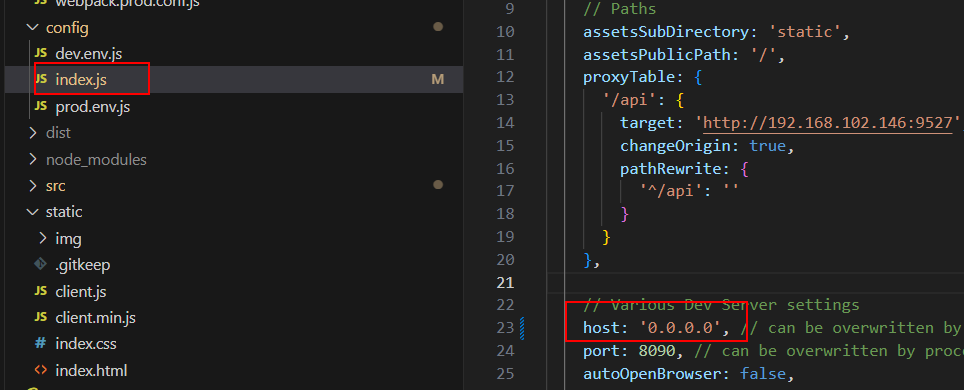Click the JS icon of dev.env.js
Viewport: 964px width, 390px height.
pyautogui.click(x=41, y=54)
